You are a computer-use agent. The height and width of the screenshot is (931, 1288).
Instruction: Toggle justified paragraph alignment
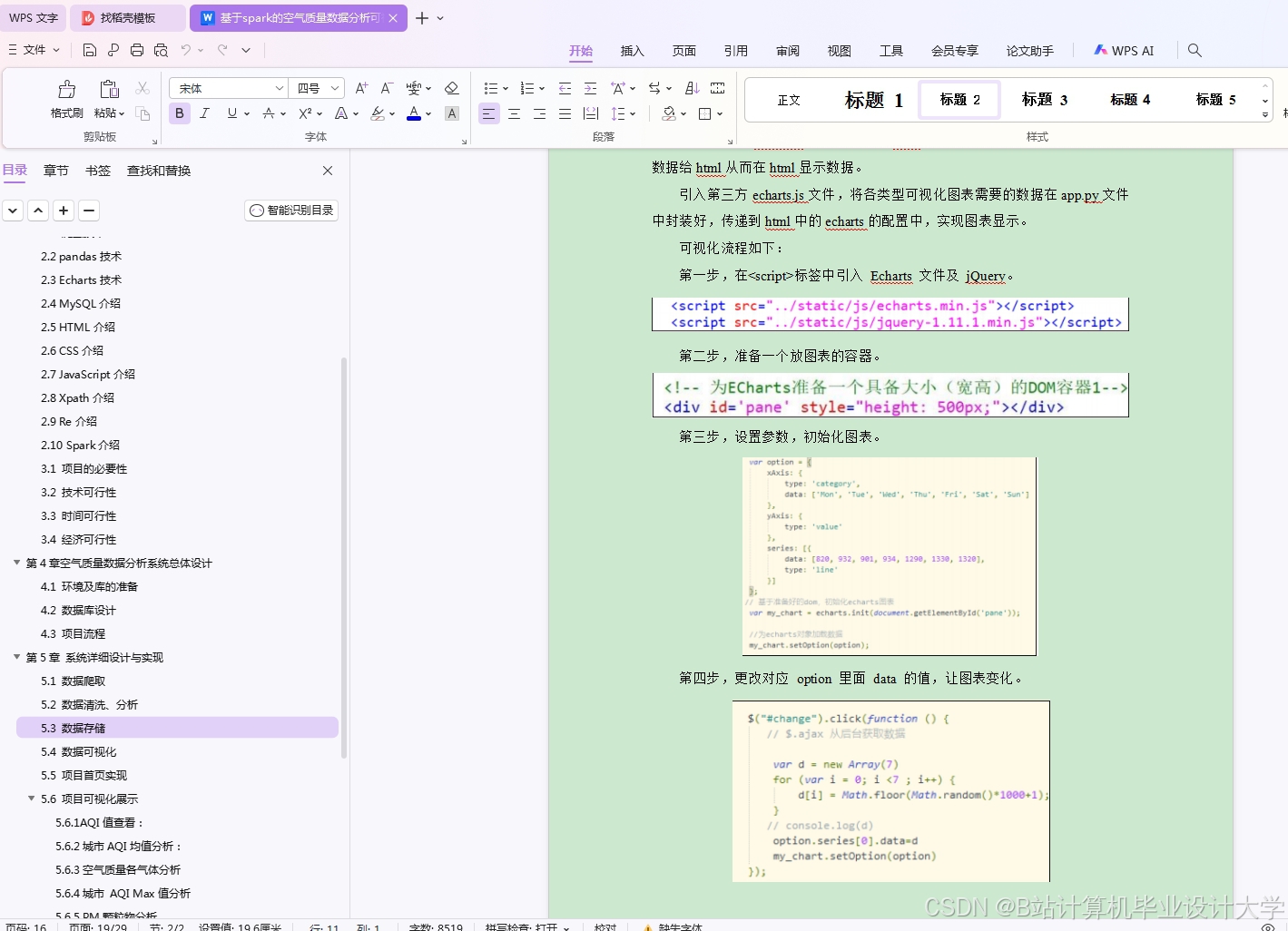pos(565,113)
